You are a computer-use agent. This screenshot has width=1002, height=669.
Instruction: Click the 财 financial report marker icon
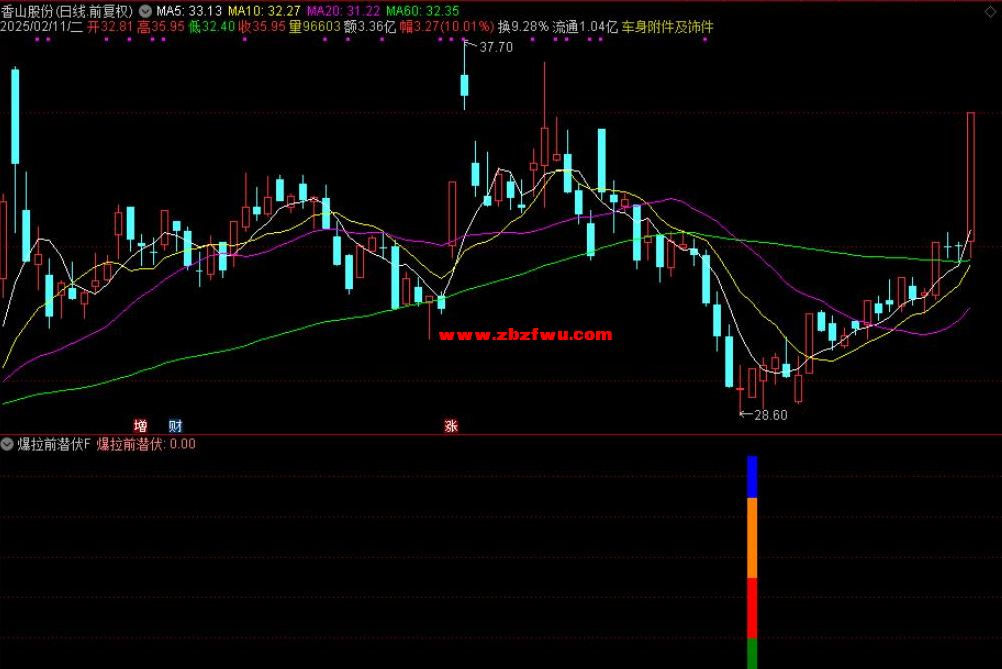pyautogui.click(x=175, y=425)
